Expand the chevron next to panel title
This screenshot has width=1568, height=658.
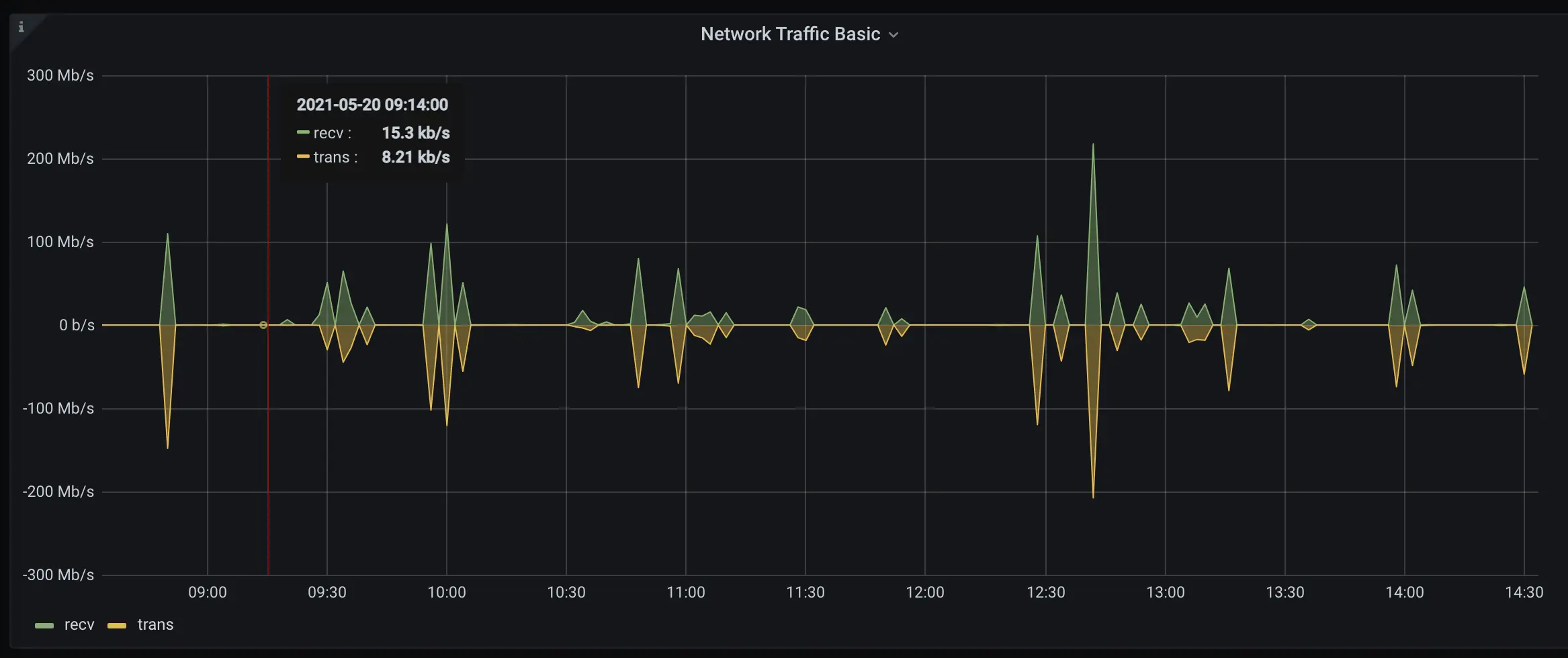(894, 35)
